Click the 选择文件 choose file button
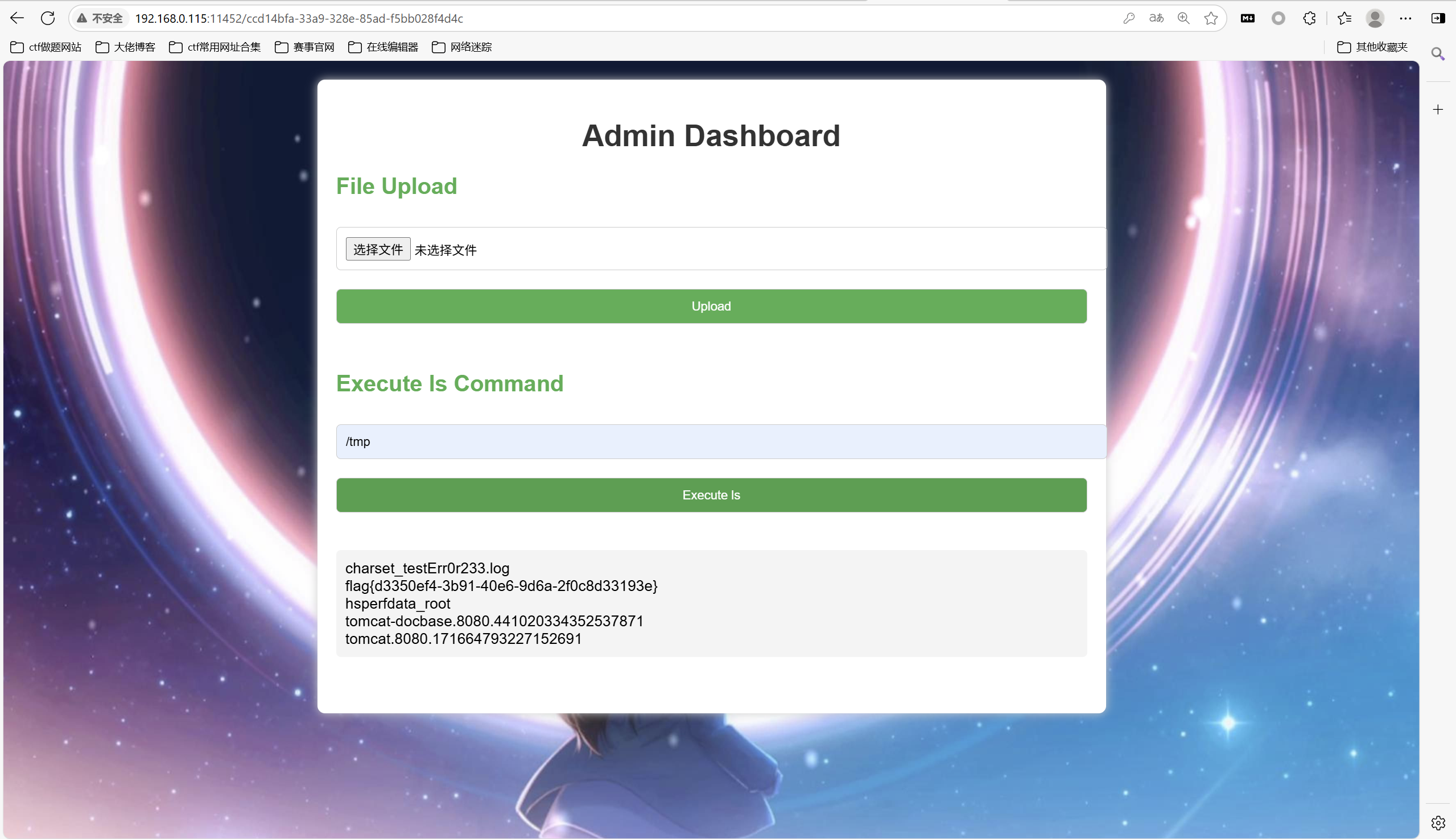1456x839 pixels. [378, 249]
